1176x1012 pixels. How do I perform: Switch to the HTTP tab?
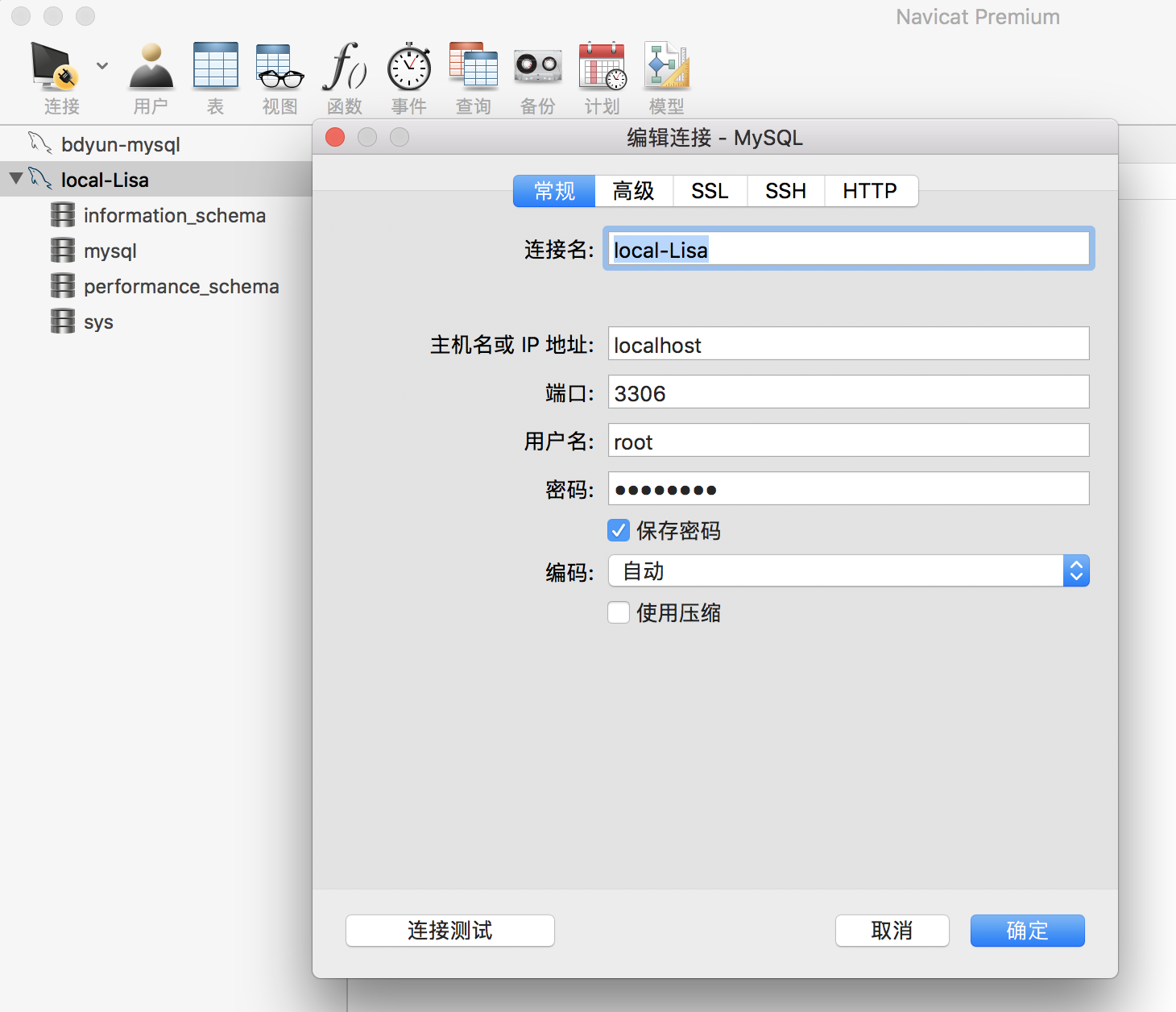point(871,191)
